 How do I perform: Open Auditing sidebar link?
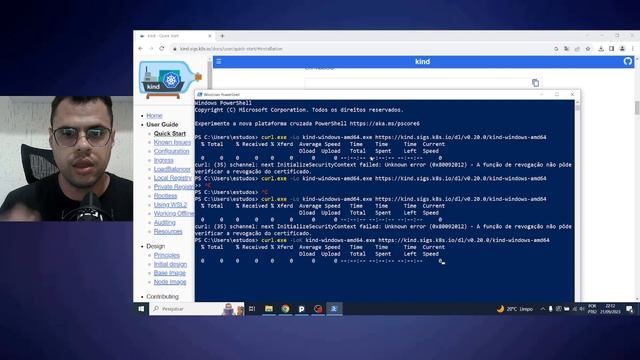click(x=164, y=223)
